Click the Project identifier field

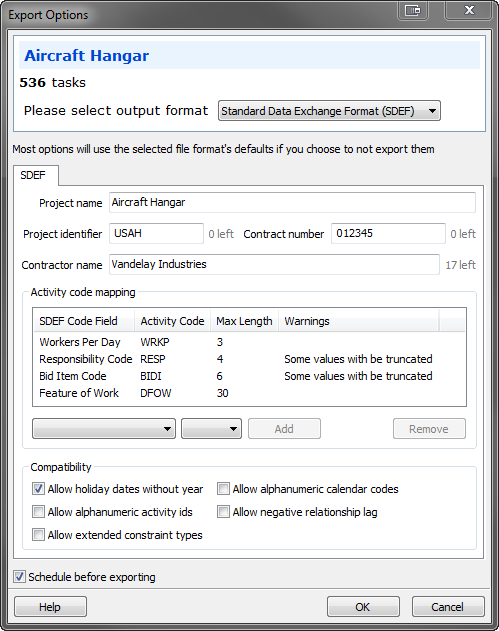[x=156, y=233]
